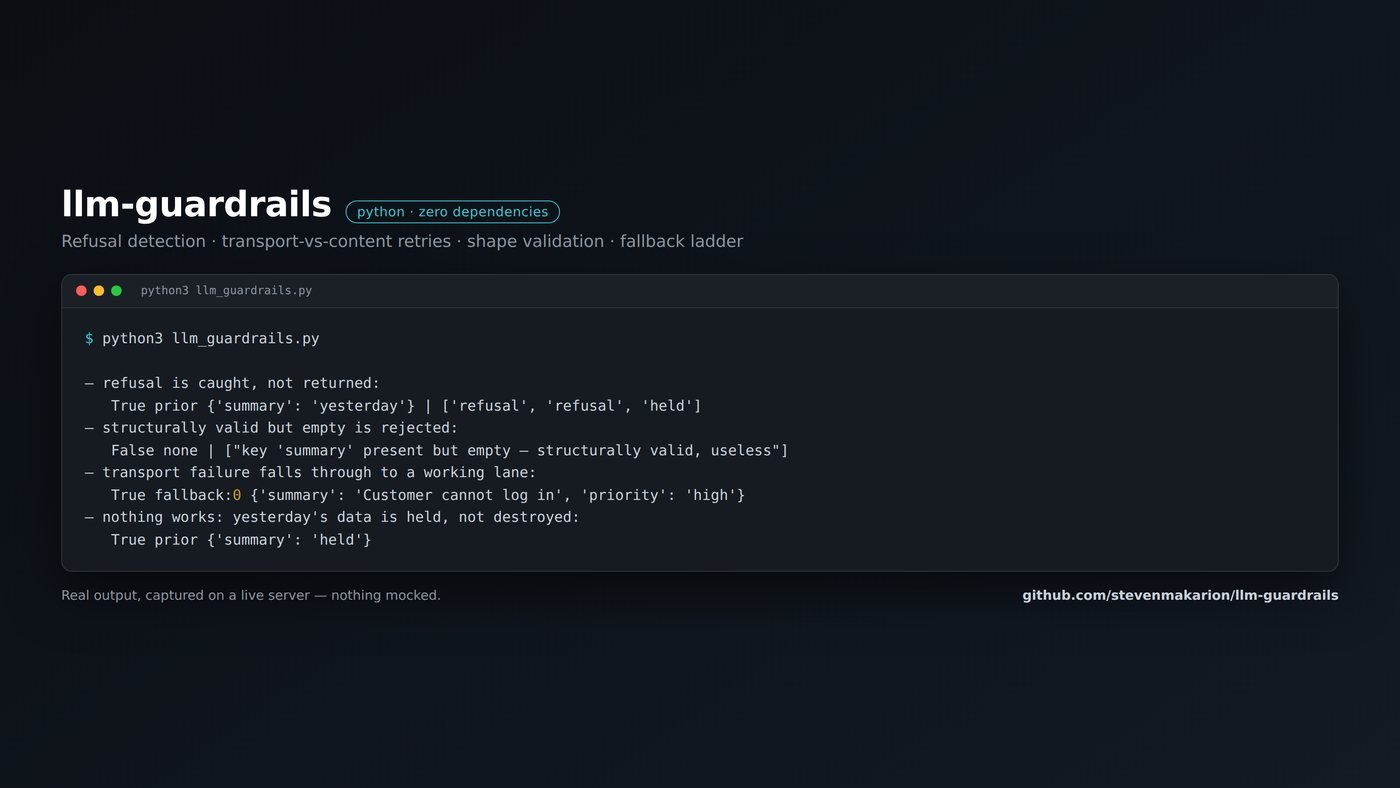This screenshot has height=788, width=1400.
Task: Click the output line starting 'True prior {'summary': 'yesterday'}'
Action: coord(406,406)
